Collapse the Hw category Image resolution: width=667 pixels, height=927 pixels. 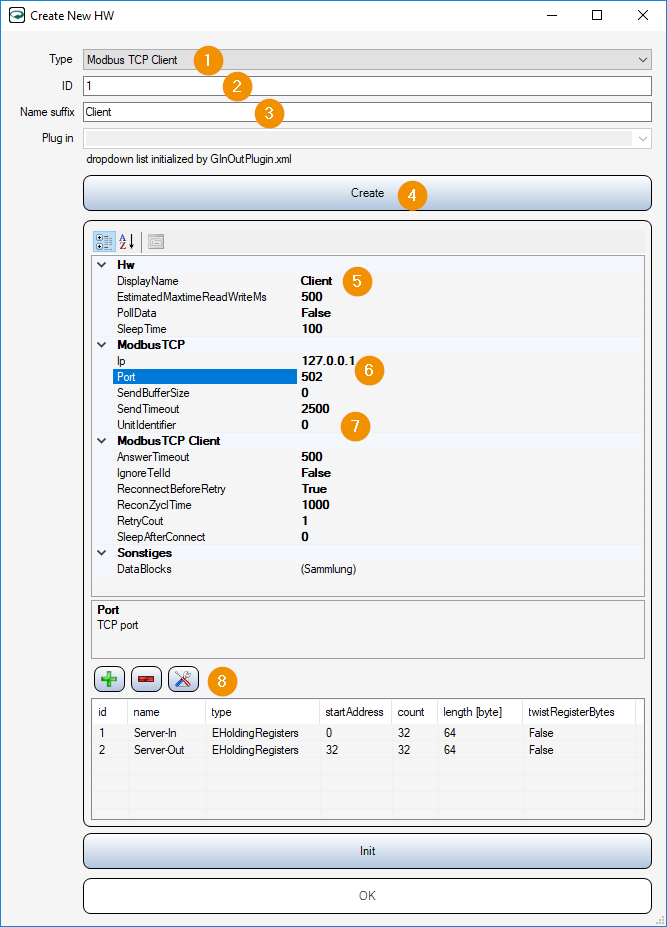pos(102,265)
